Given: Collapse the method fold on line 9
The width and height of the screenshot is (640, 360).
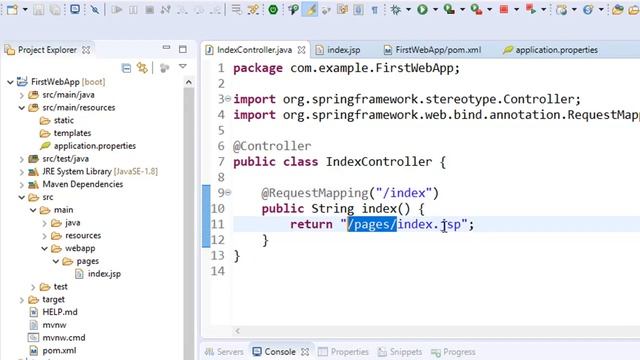Looking at the screenshot, I should [x=228, y=192].
